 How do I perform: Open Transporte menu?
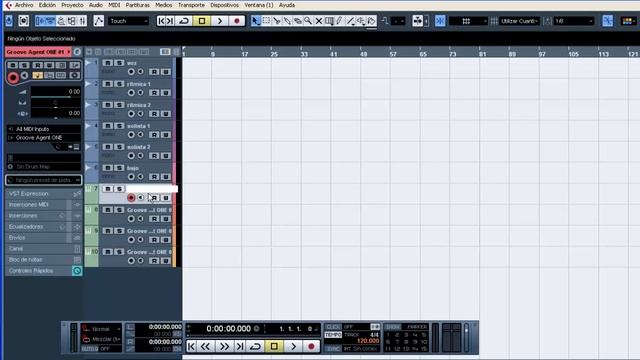point(191,5)
